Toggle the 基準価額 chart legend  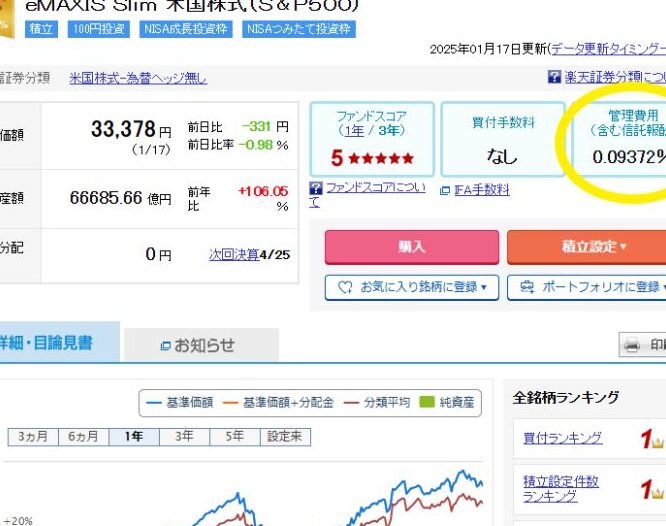point(180,402)
